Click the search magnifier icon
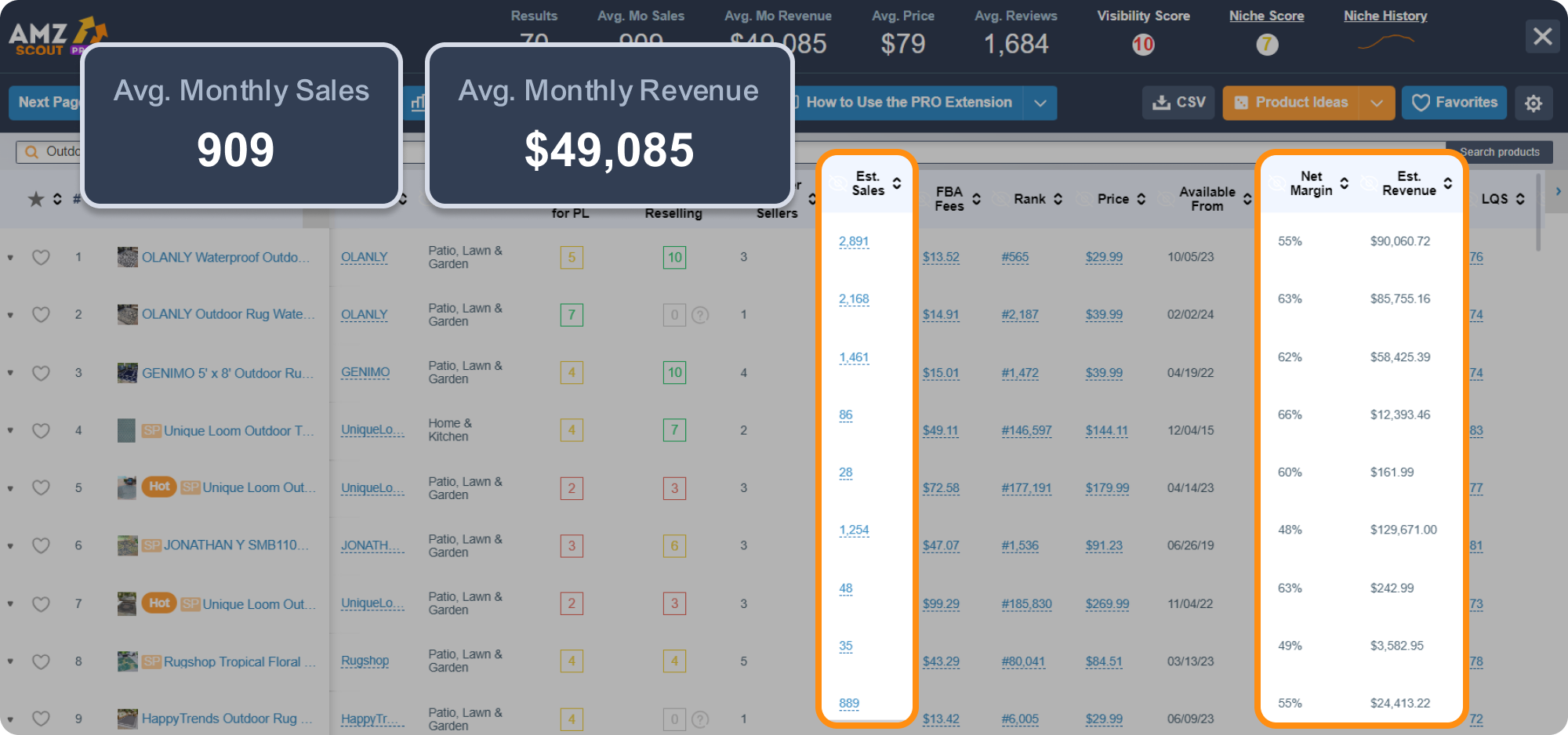This screenshot has height=735, width=1568. (x=31, y=150)
